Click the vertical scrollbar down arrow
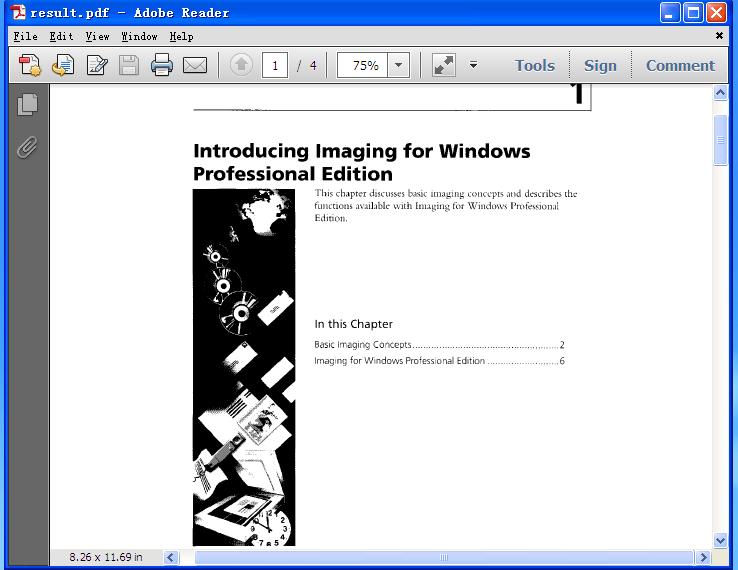 [720, 540]
